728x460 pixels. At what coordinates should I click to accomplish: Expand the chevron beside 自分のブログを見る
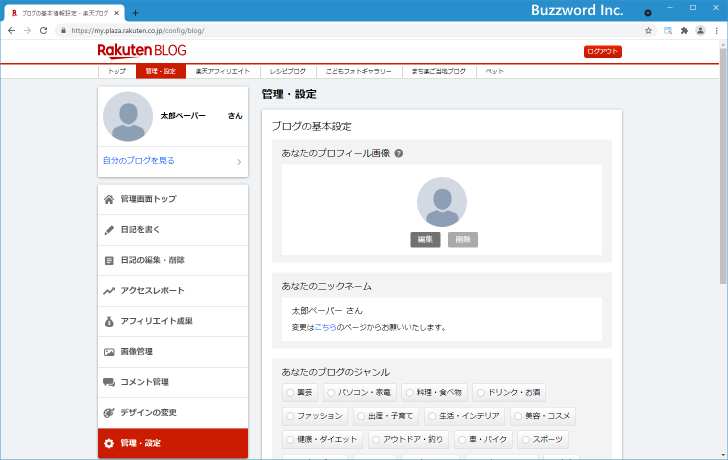(239, 162)
